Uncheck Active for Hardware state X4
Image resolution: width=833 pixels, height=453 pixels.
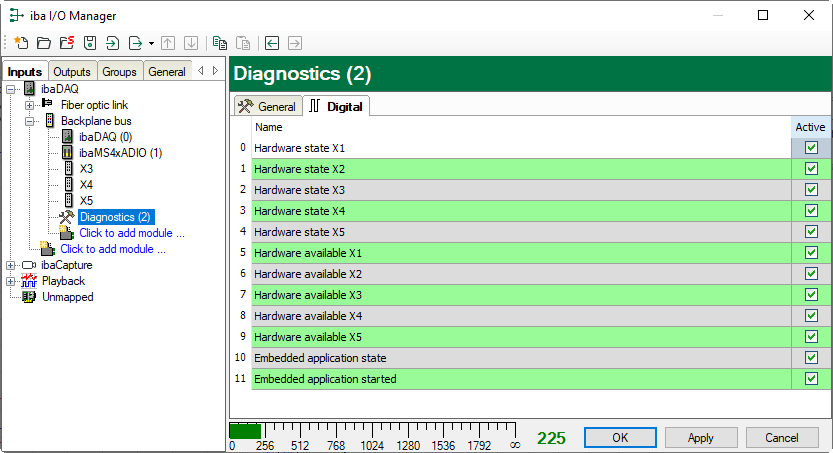(811, 211)
